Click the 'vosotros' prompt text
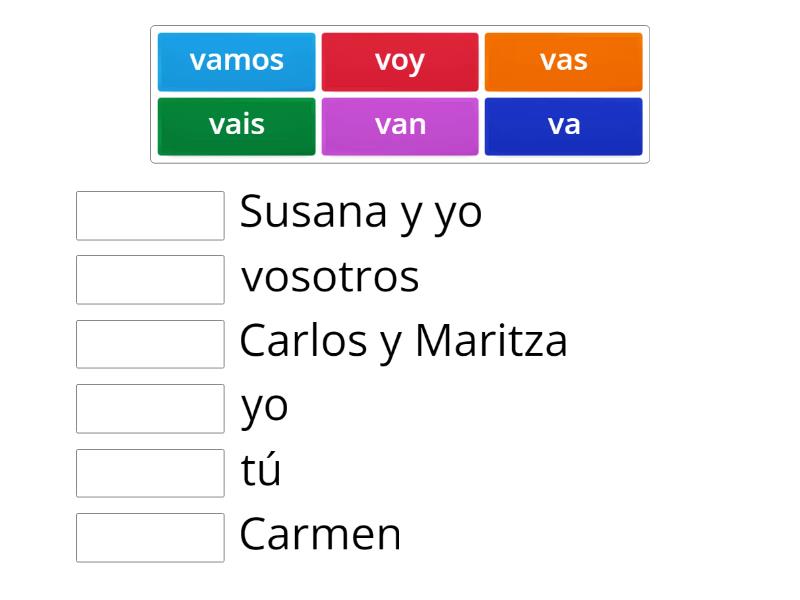Screen dimensions: 800x600 [x=330, y=278]
